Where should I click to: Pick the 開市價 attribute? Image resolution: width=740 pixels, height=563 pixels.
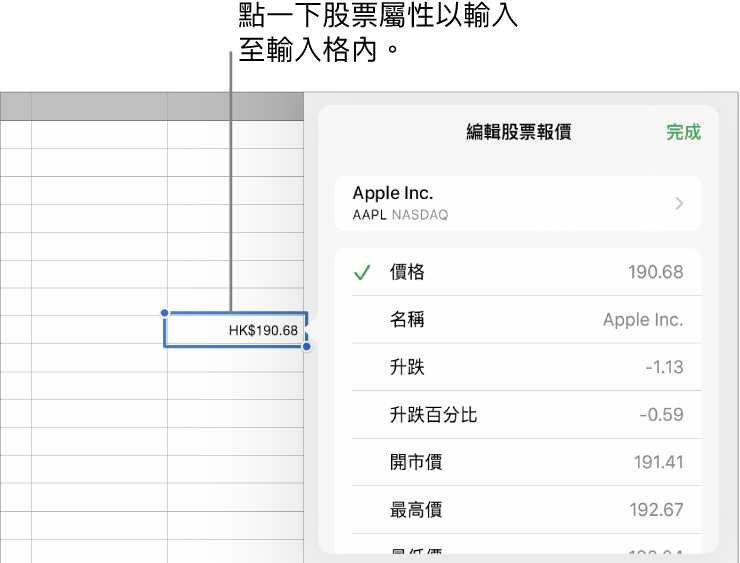tap(518, 462)
